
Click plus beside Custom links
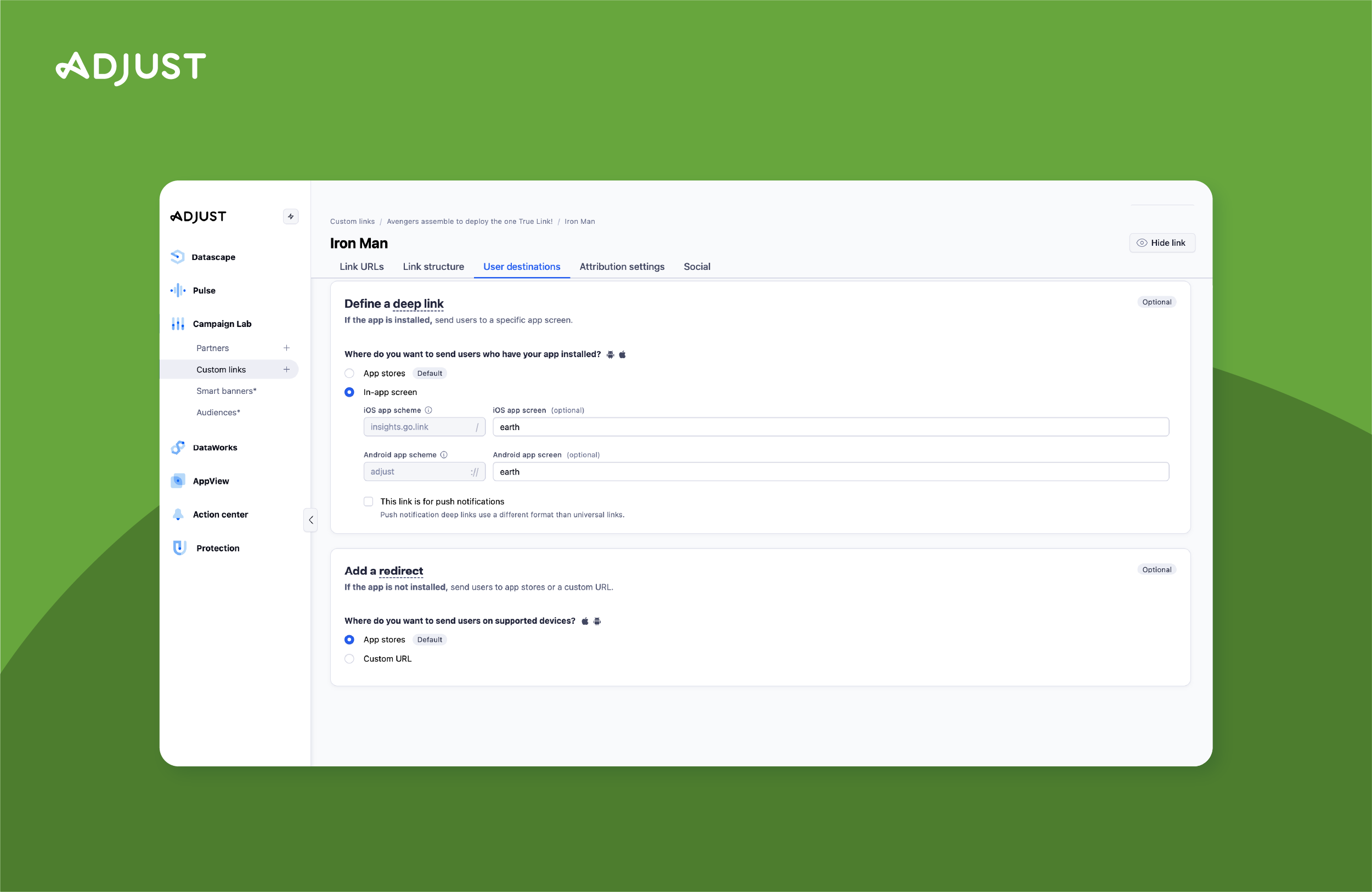[x=286, y=369]
